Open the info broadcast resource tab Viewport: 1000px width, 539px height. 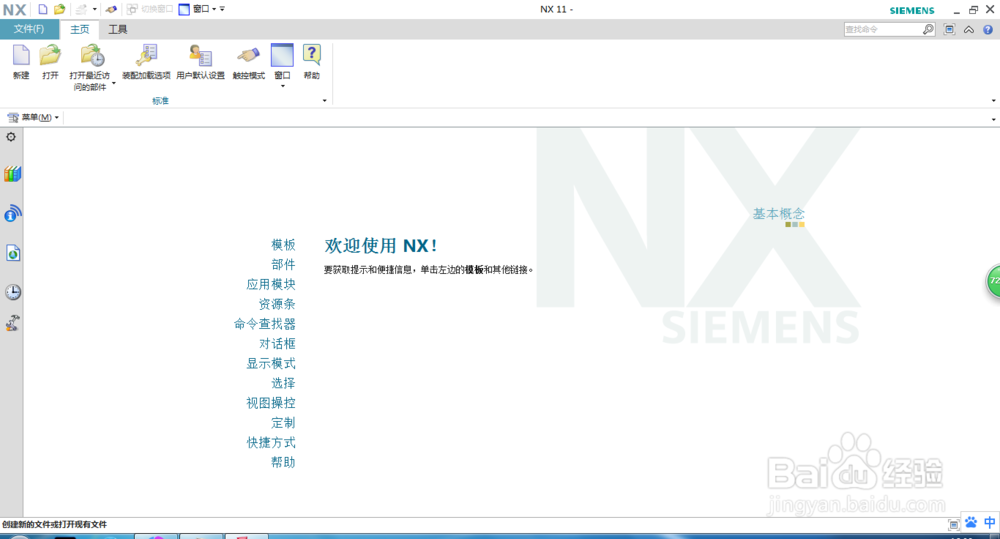(x=12, y=213)
